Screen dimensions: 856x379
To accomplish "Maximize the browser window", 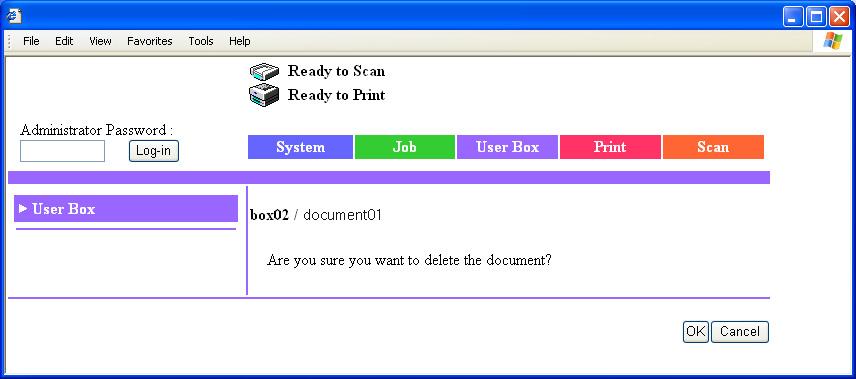I will click(x=817, y=17).
